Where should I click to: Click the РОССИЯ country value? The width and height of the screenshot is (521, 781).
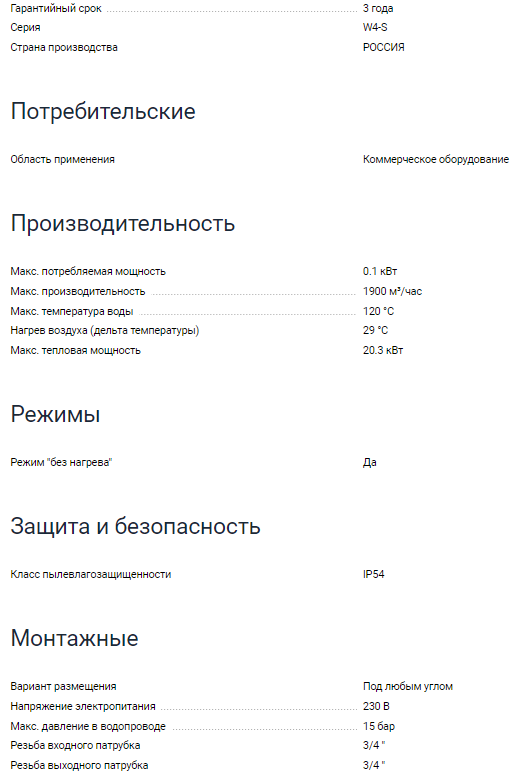[384, 47]
